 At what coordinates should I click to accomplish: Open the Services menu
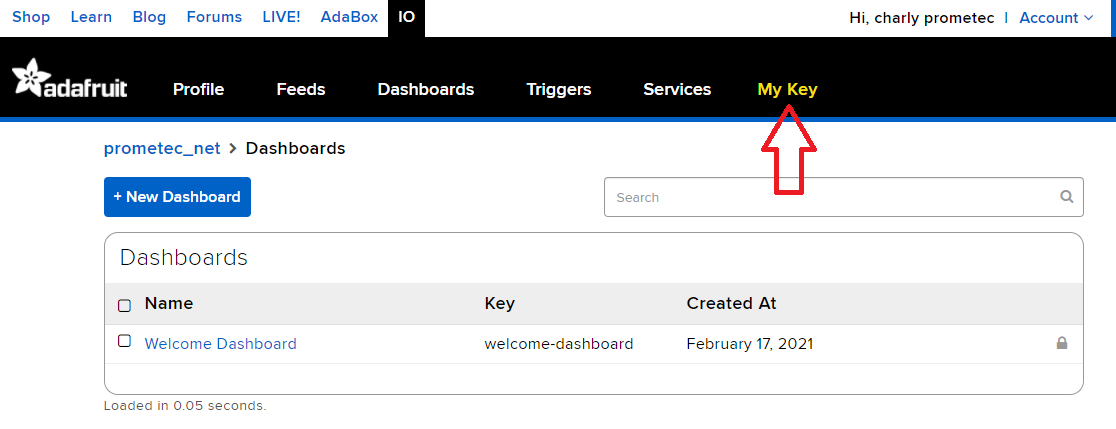[677, 89]
